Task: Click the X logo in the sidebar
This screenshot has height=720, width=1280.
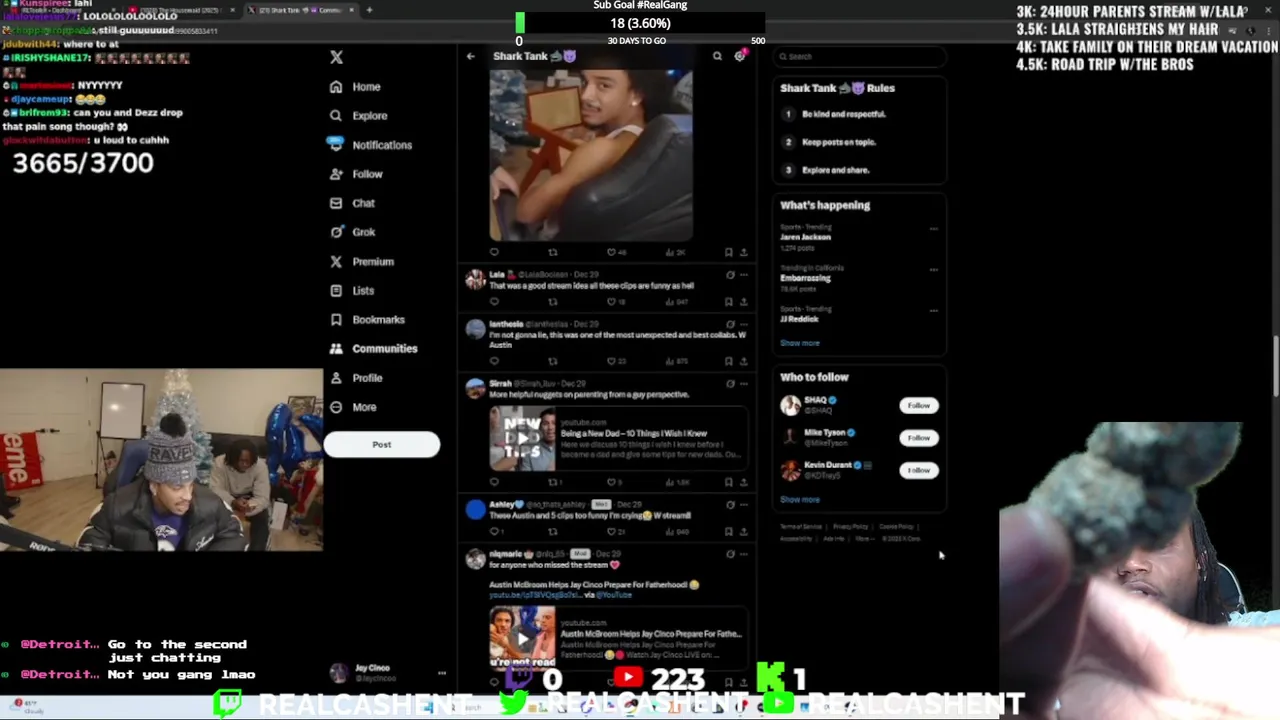Action: pos(336,58)
